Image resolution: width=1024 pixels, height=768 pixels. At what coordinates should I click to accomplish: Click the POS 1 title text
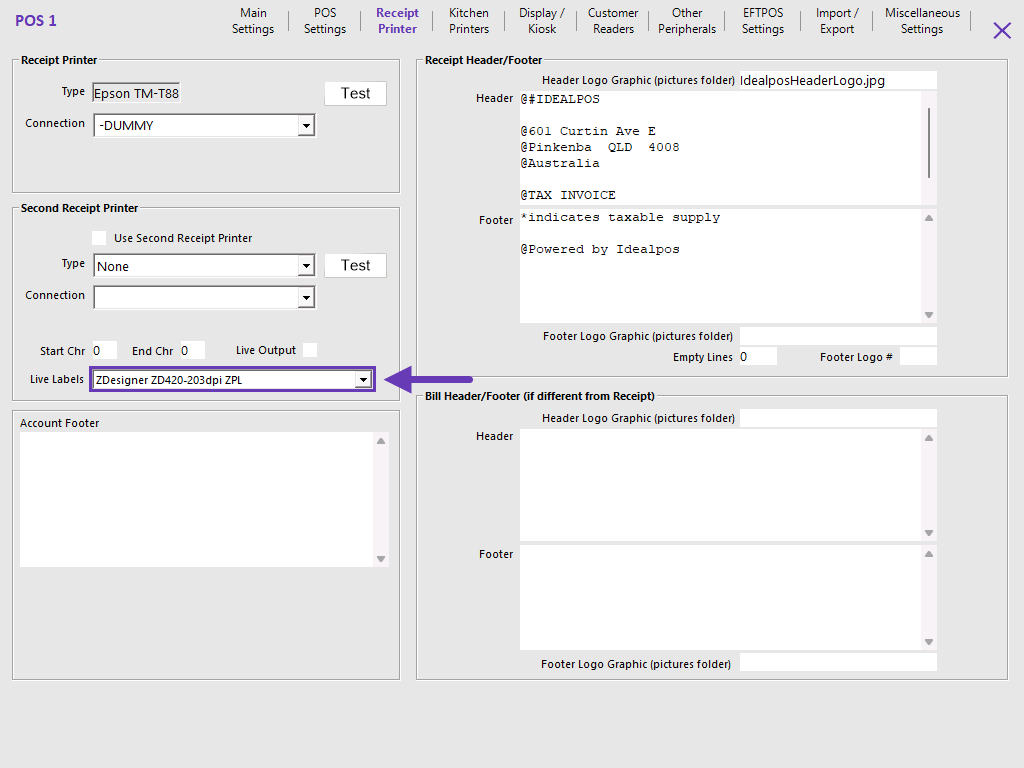click(x=36, y=21)
